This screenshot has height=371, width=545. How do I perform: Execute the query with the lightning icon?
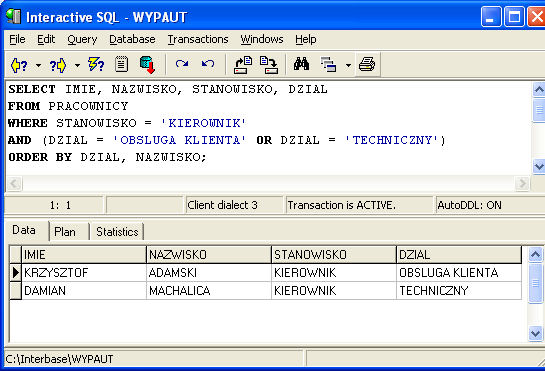[96, 65]
